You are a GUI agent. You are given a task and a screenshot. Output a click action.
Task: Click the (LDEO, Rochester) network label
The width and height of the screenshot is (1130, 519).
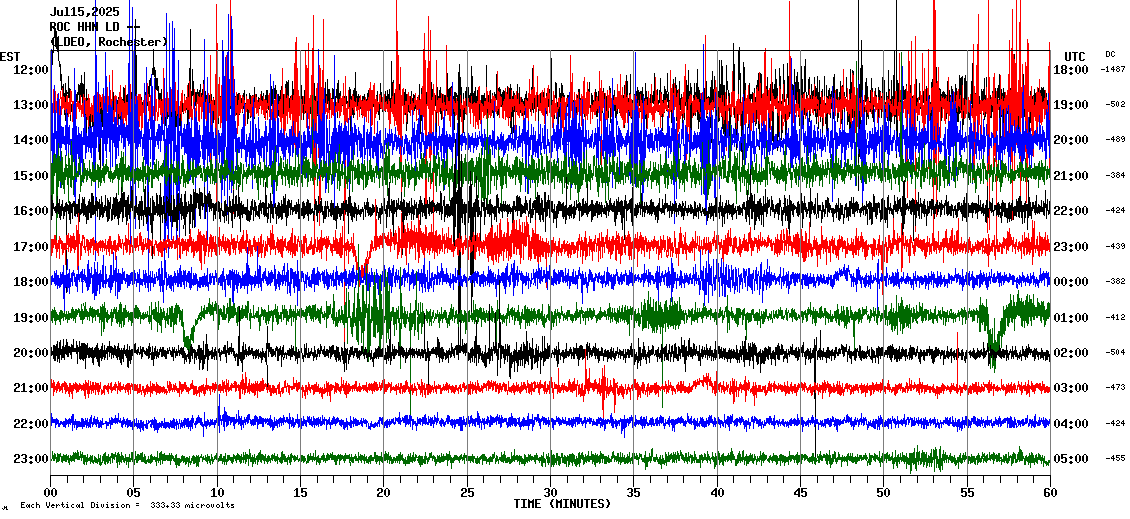[108, 42]
